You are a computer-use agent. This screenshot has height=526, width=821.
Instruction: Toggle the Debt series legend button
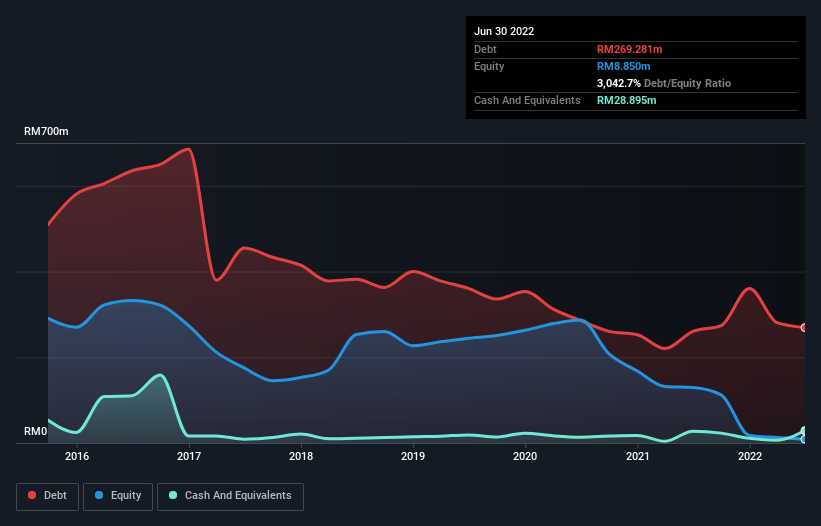coord(48,496)
